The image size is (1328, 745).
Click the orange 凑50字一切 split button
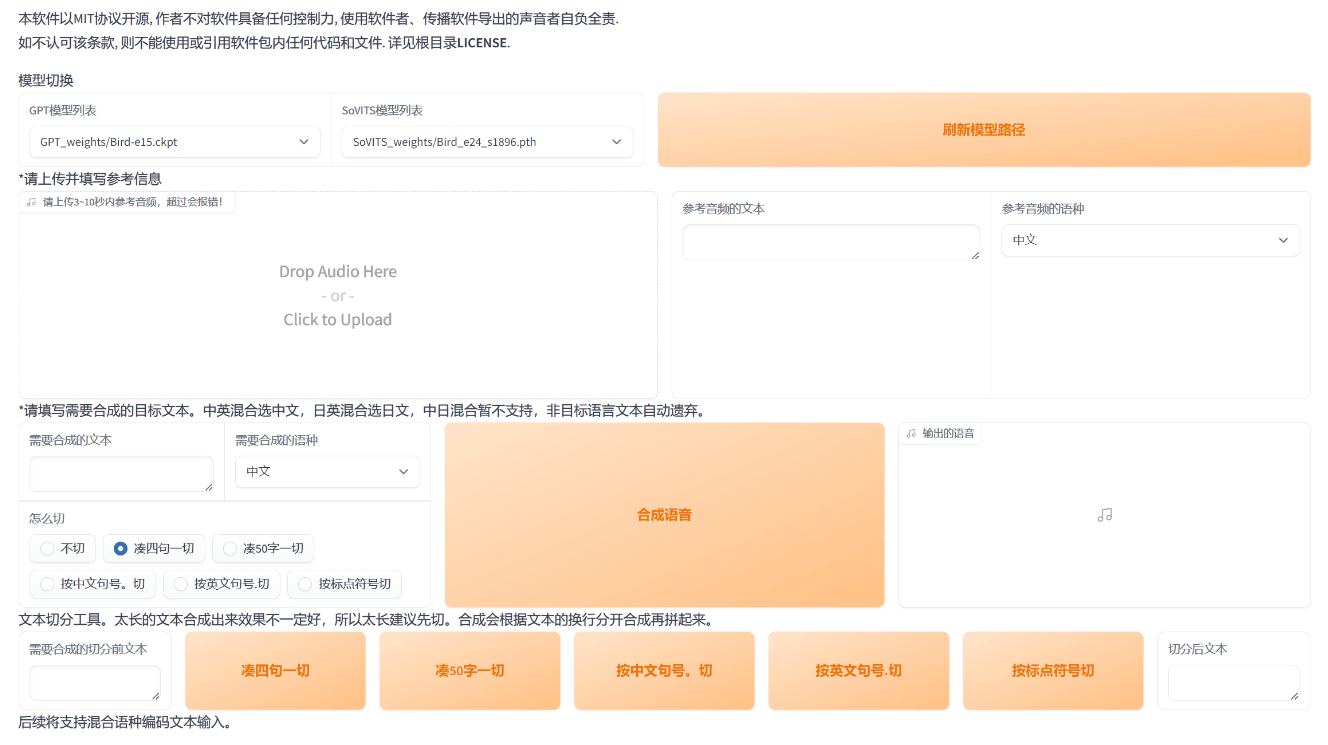469,671
